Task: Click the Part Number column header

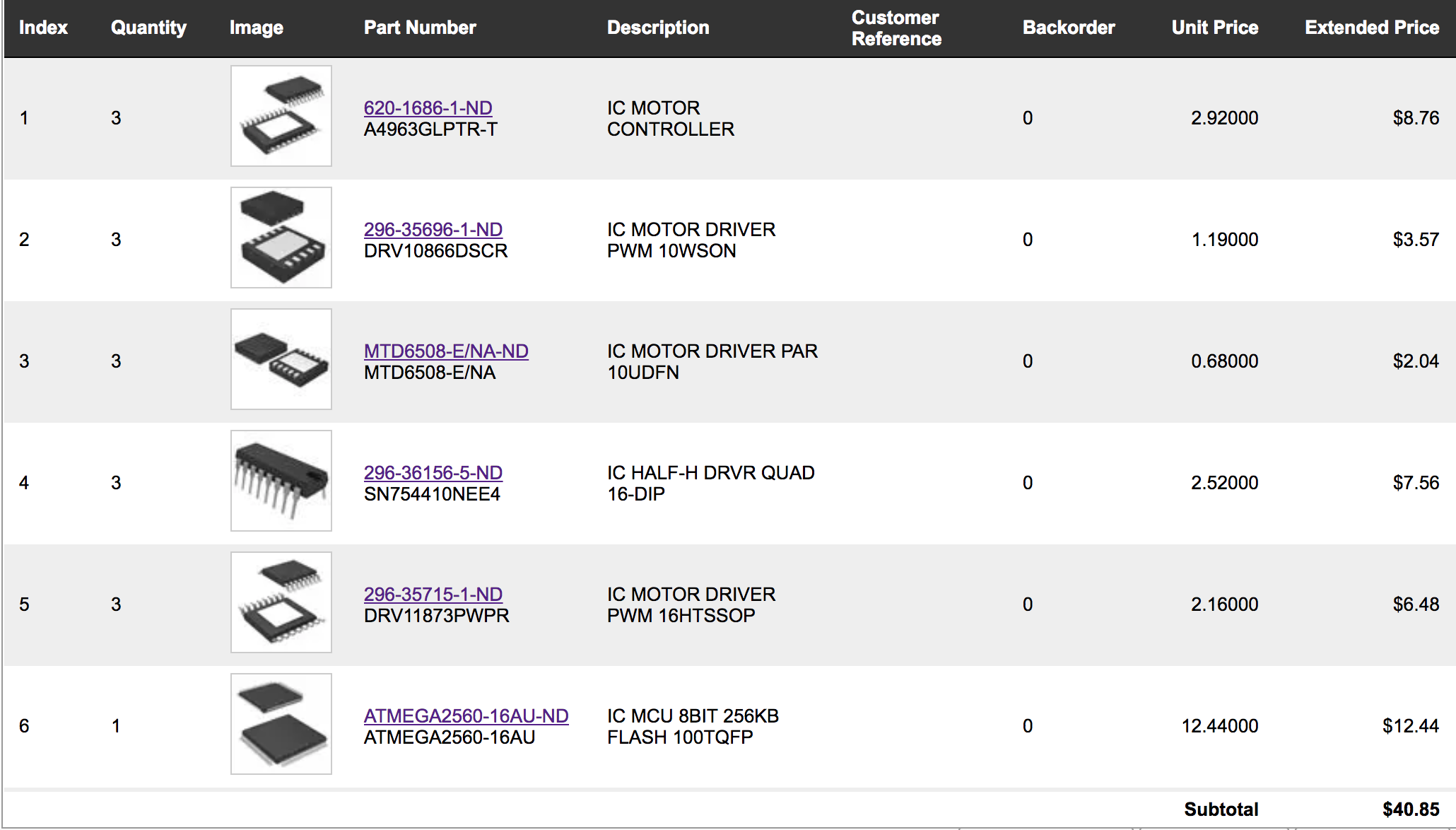Action: coord(420,28)
